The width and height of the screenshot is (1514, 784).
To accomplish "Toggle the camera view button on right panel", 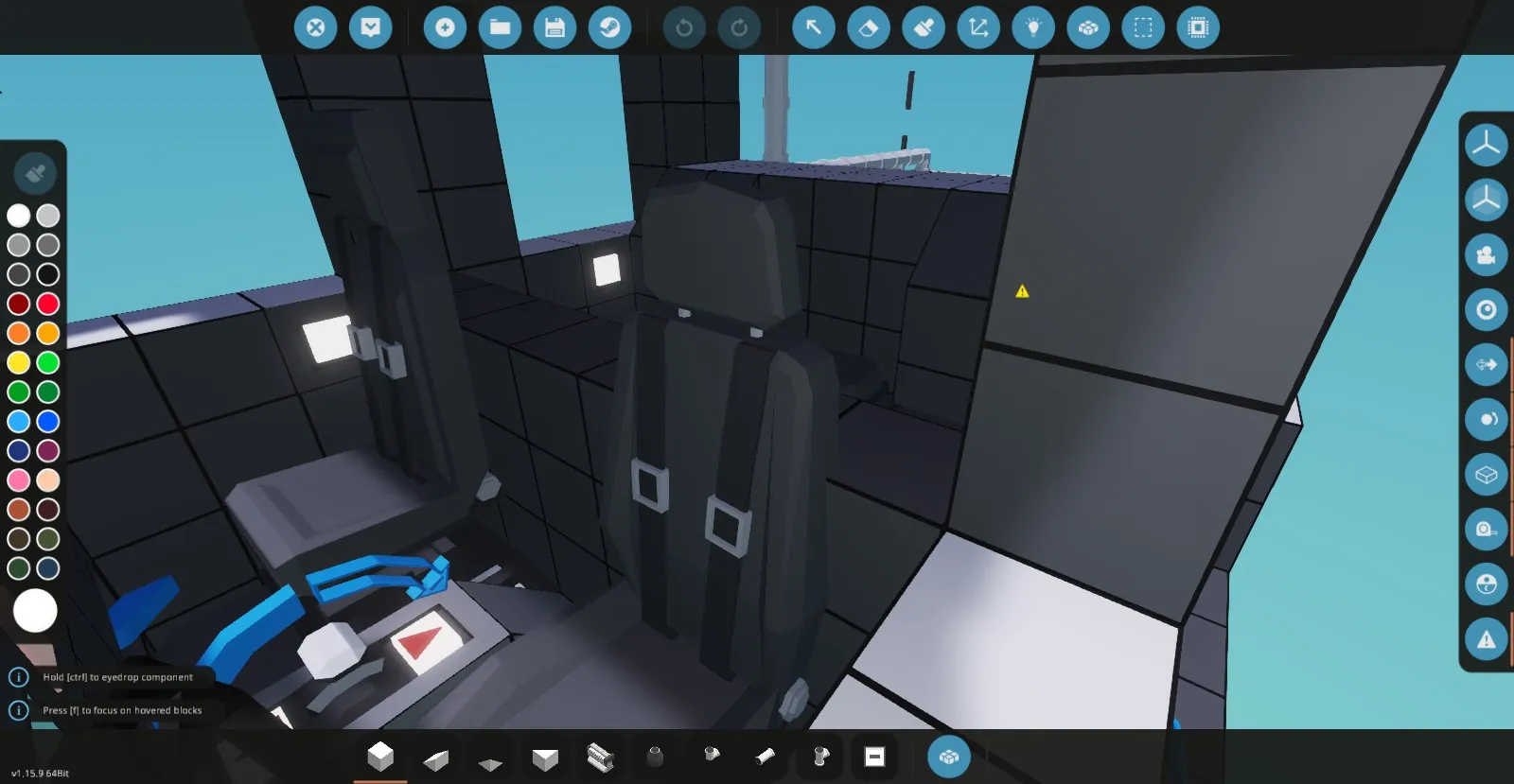I will coord(1486,255).
